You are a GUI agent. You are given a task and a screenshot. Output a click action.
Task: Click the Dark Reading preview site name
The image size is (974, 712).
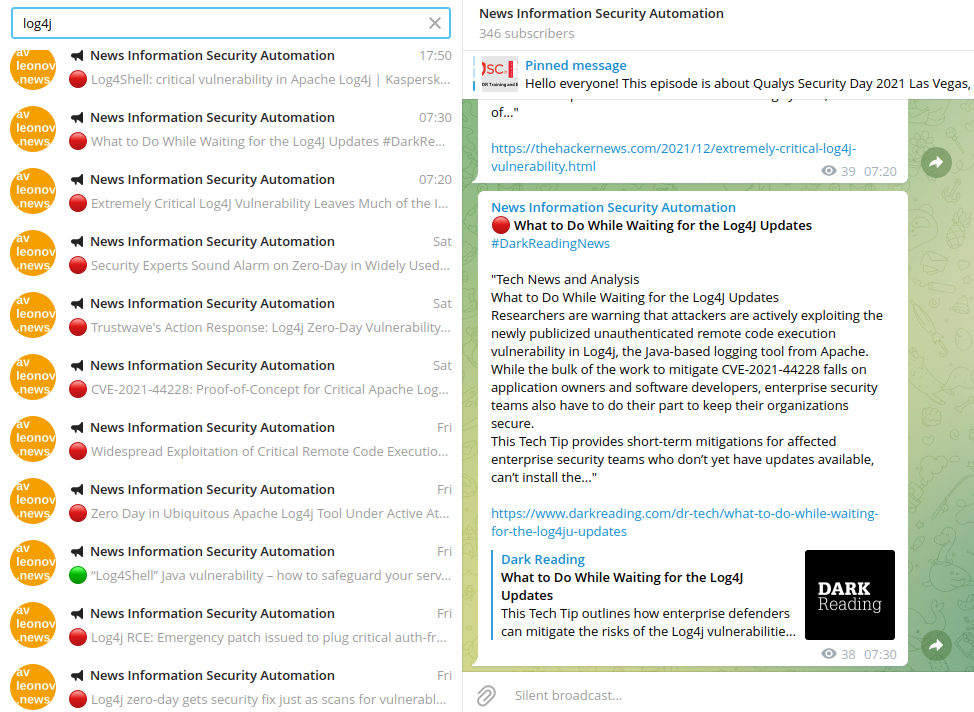(543, 559)
